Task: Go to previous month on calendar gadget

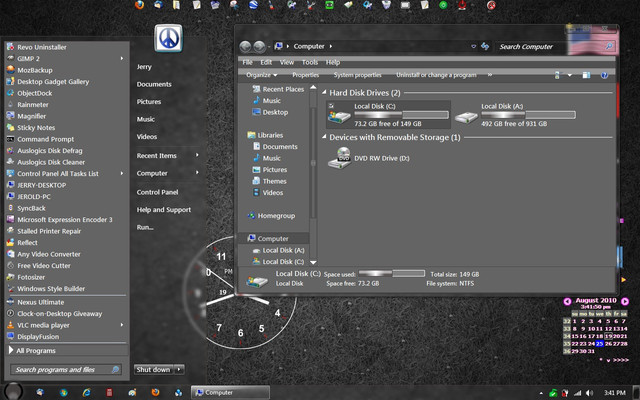Action: pos(567,301)
